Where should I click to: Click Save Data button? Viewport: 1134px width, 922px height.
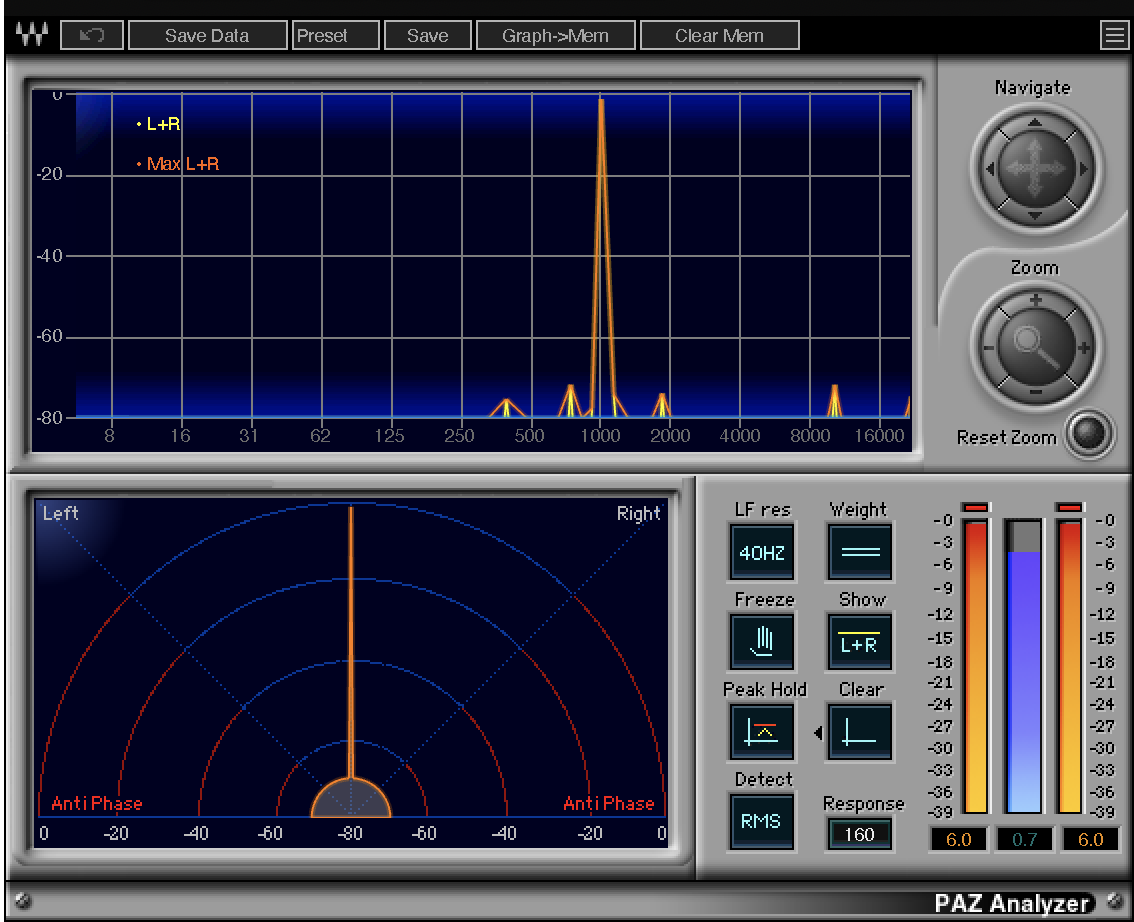point(207,35)
